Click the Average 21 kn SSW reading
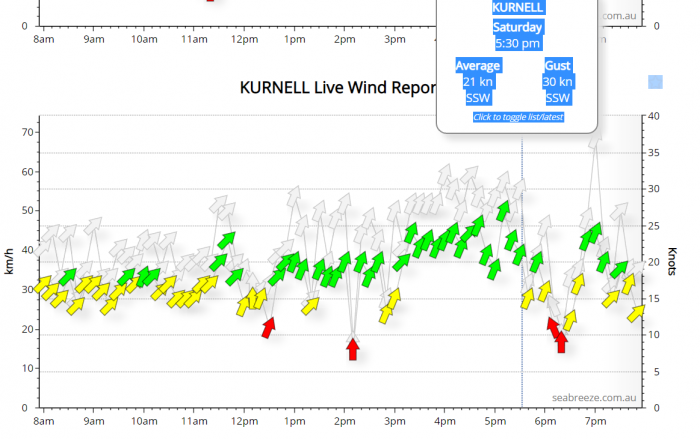Image resolution: width=700 pixels, height=439 pixels. coord(478,82)
